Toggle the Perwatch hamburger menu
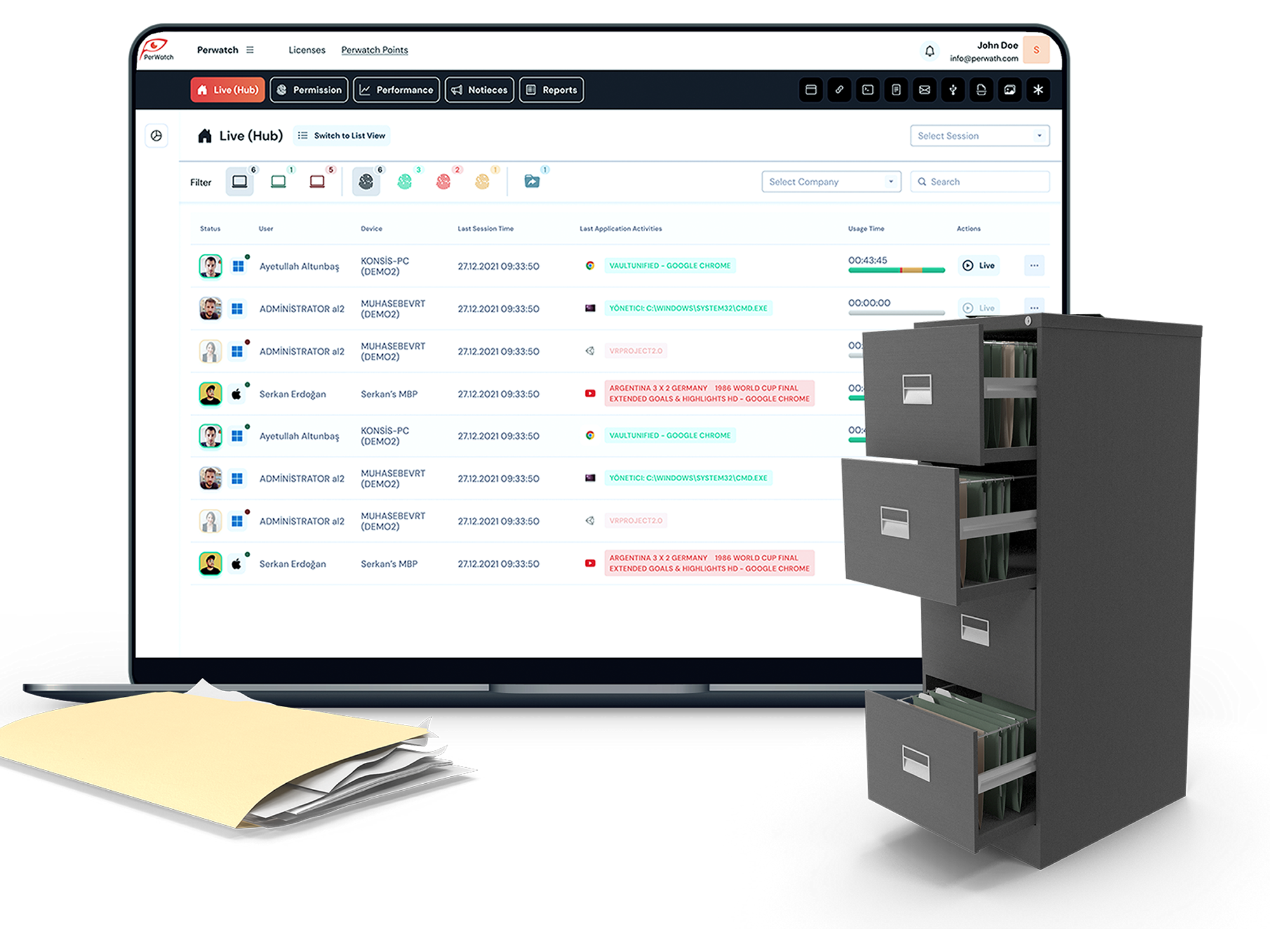Image resolution: width=1270 pixels, height=952 pixels. point(250,50)
